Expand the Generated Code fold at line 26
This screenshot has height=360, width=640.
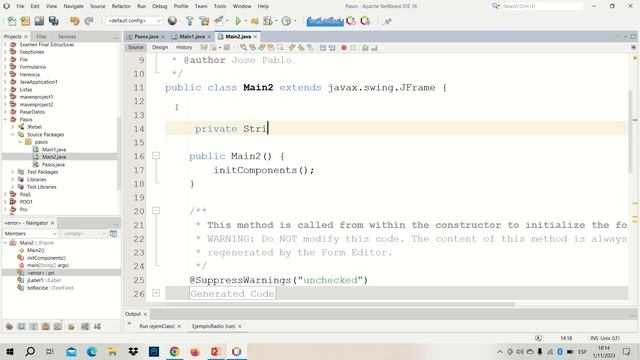pyautogui.click(x=156, y=293)
